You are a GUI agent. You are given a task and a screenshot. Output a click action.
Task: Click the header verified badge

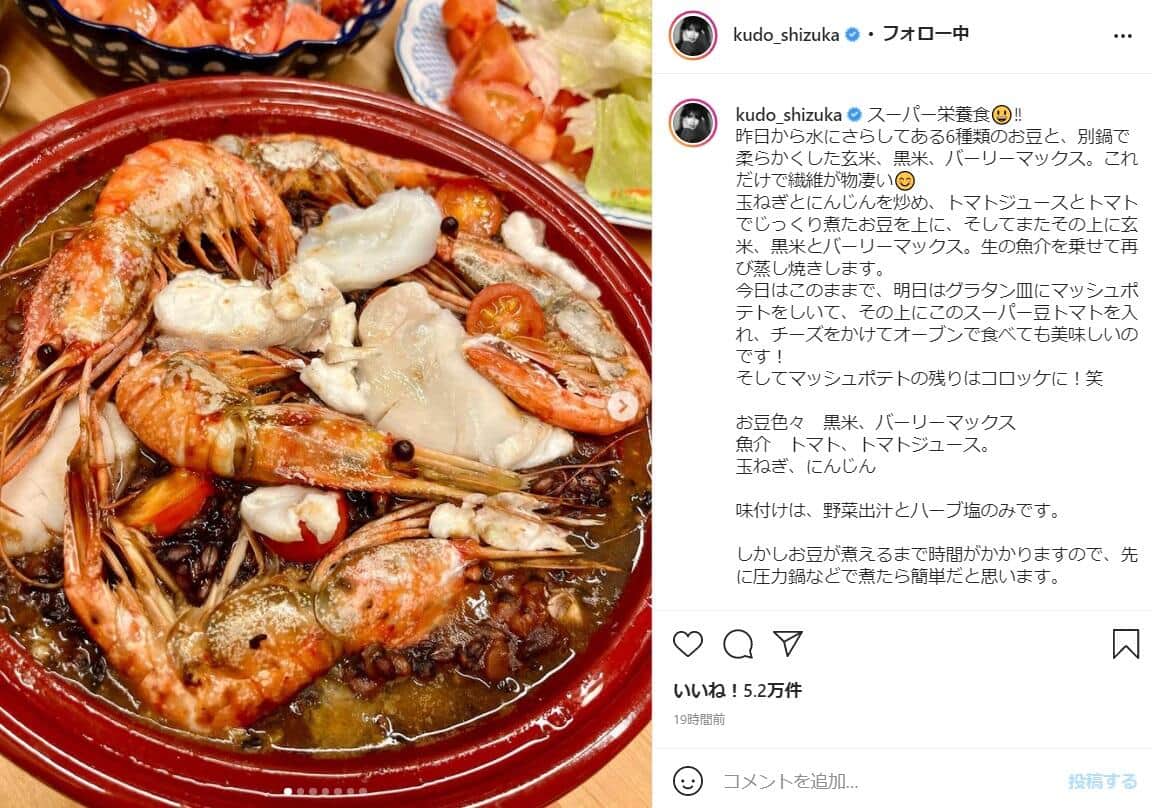tap(853, 35)
